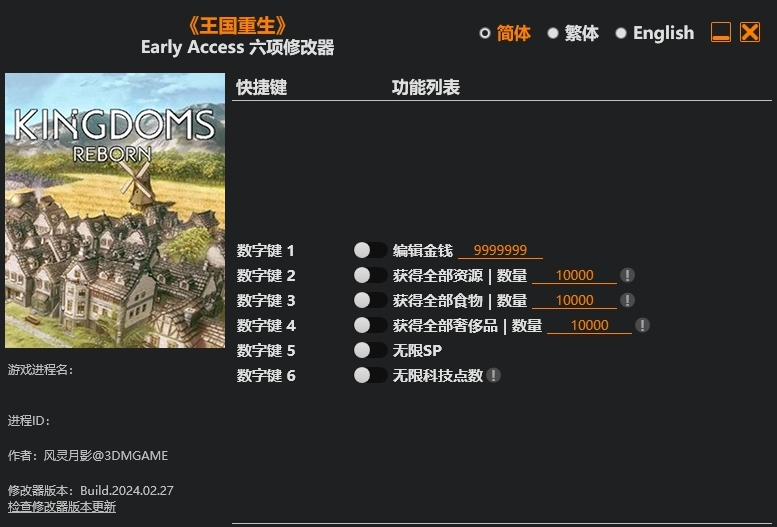Click the 数字键 5 hotkey label
This screenshot has width=777, height=527.
[x=266, y=351]
